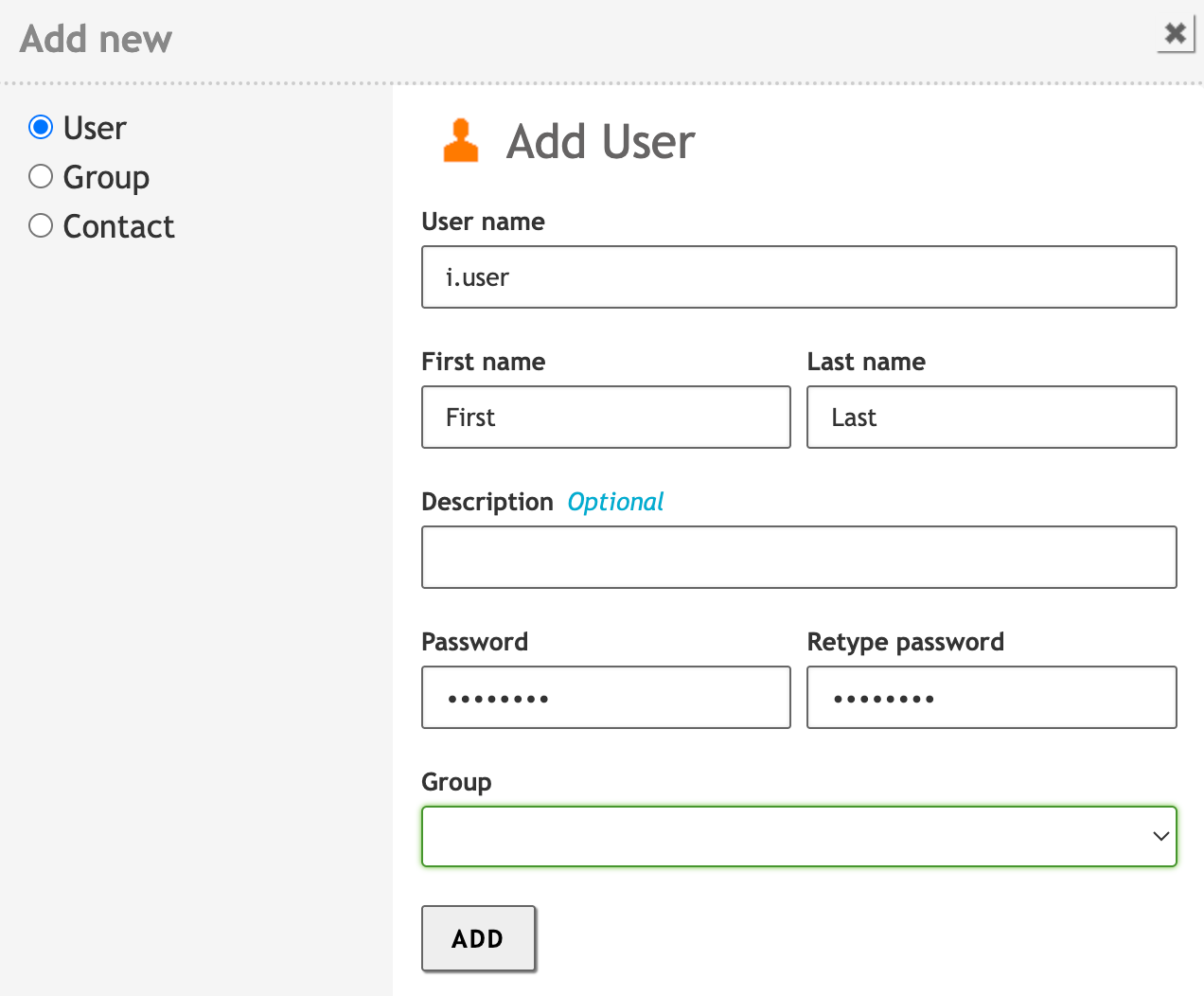Click the Add new dialog title
This screenshot has height=996, width=1204.
[x=96, y=39]
